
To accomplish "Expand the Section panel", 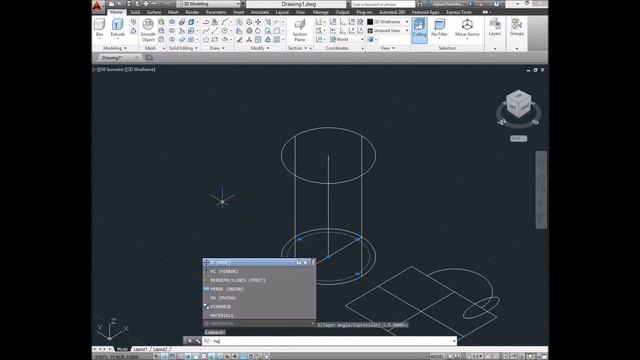I will tap(298, 48).
